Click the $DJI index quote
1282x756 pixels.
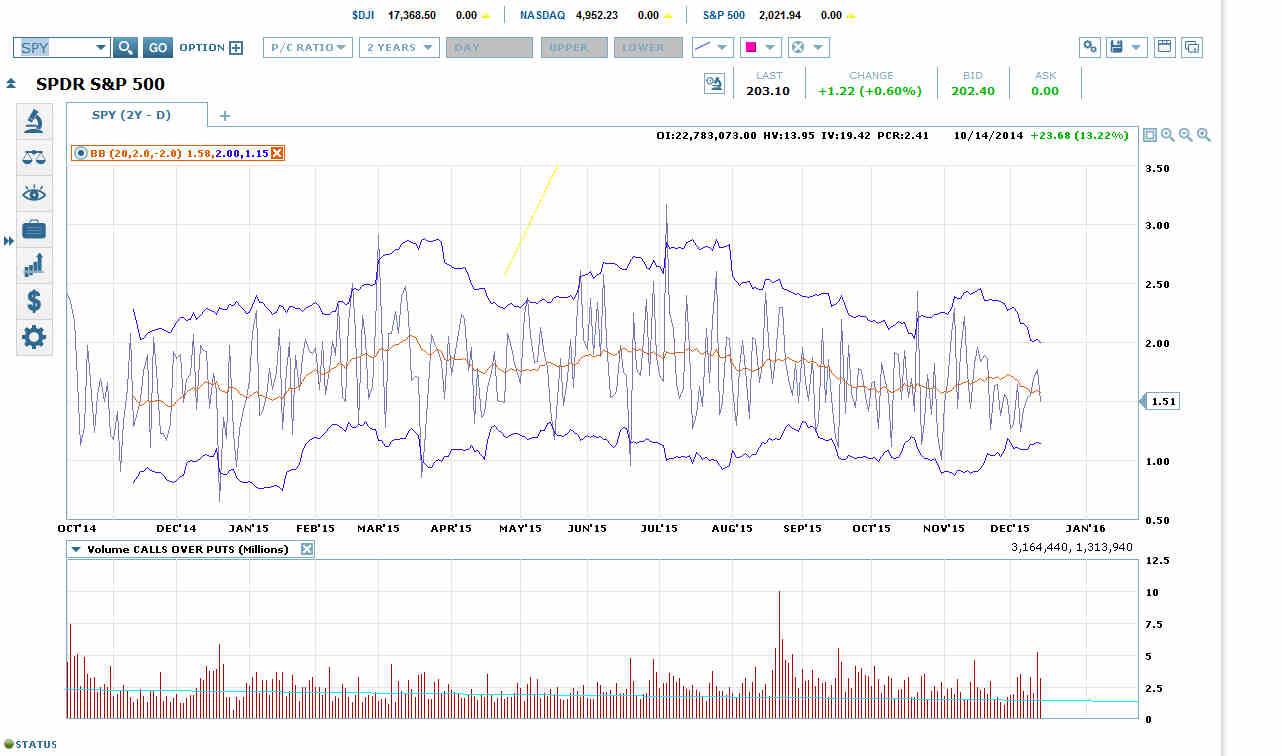pos(420,15)
